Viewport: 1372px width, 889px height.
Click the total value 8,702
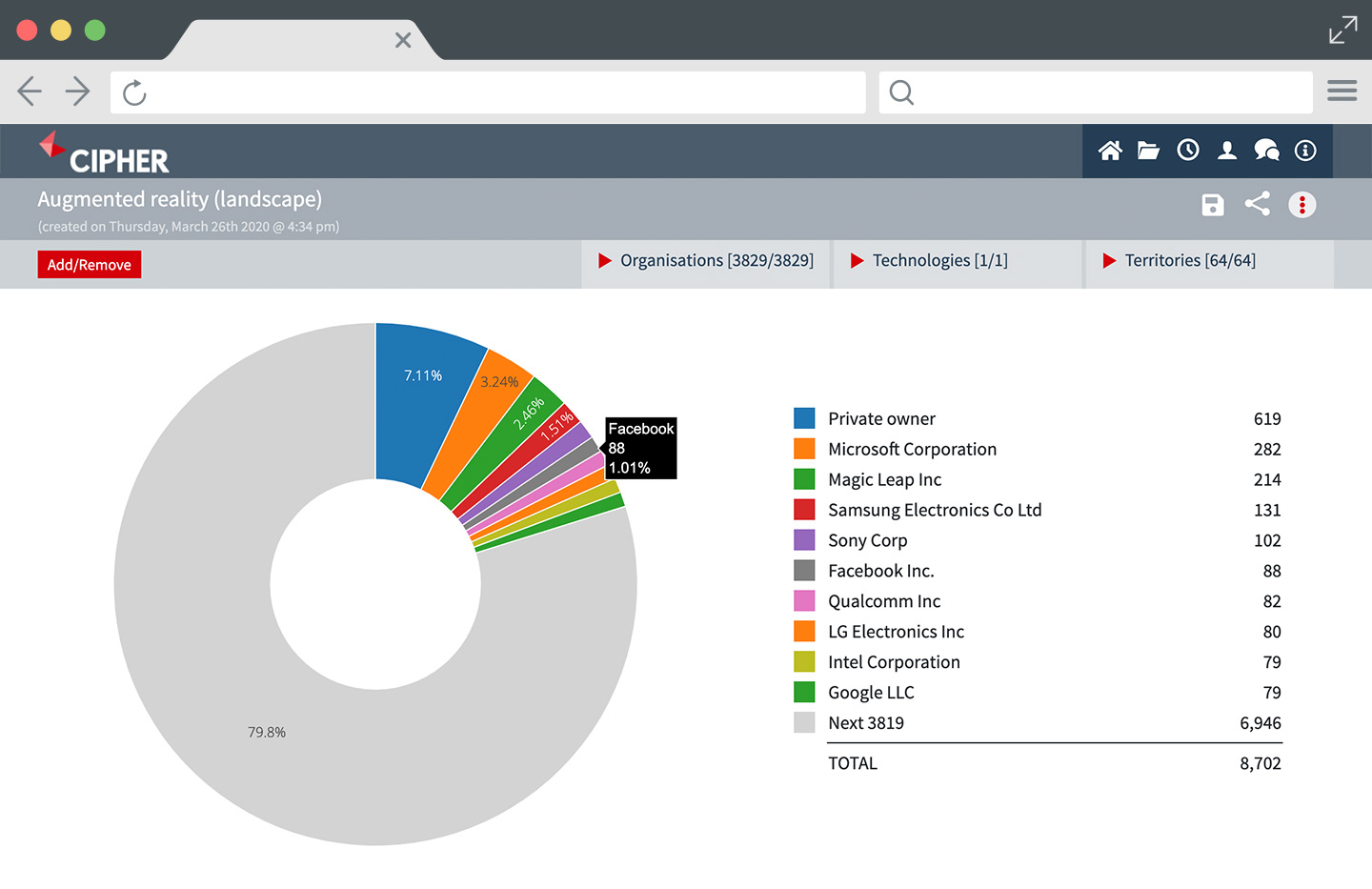[1261, 763]
